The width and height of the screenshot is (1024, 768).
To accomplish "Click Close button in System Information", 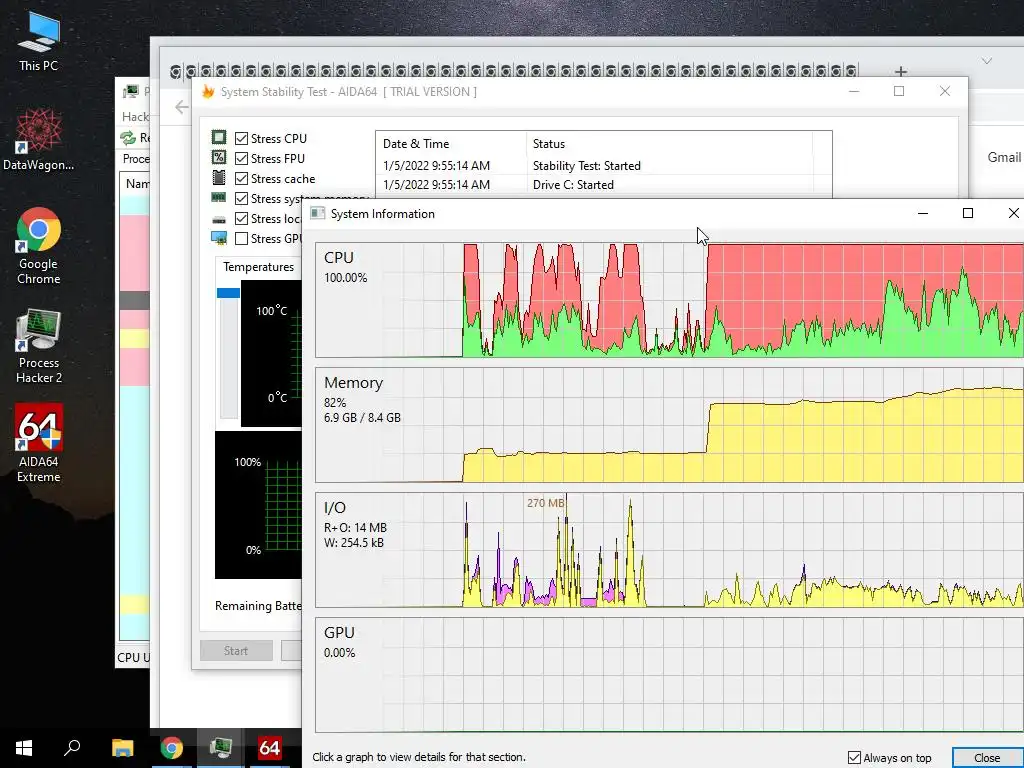I will click(x=987, y=758).
